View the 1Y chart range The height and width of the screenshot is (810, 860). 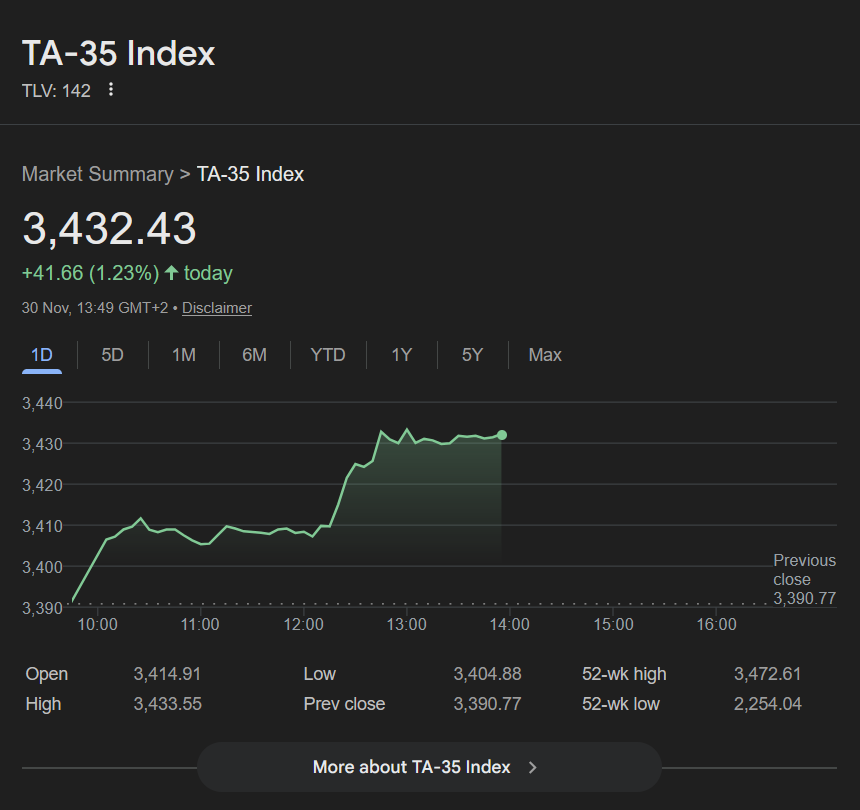(401, 355)
